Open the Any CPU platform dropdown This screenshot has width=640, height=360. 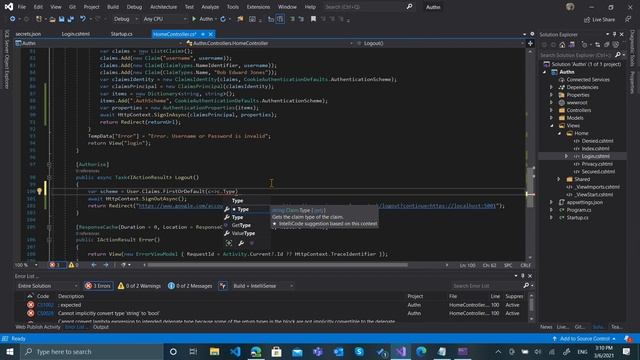click(x=164, y=19)
